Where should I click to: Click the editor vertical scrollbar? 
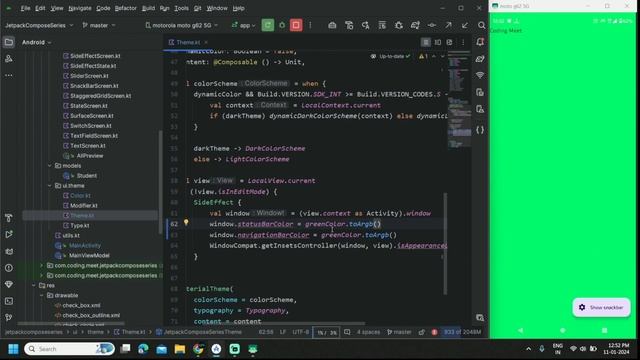tap(445, 244)
